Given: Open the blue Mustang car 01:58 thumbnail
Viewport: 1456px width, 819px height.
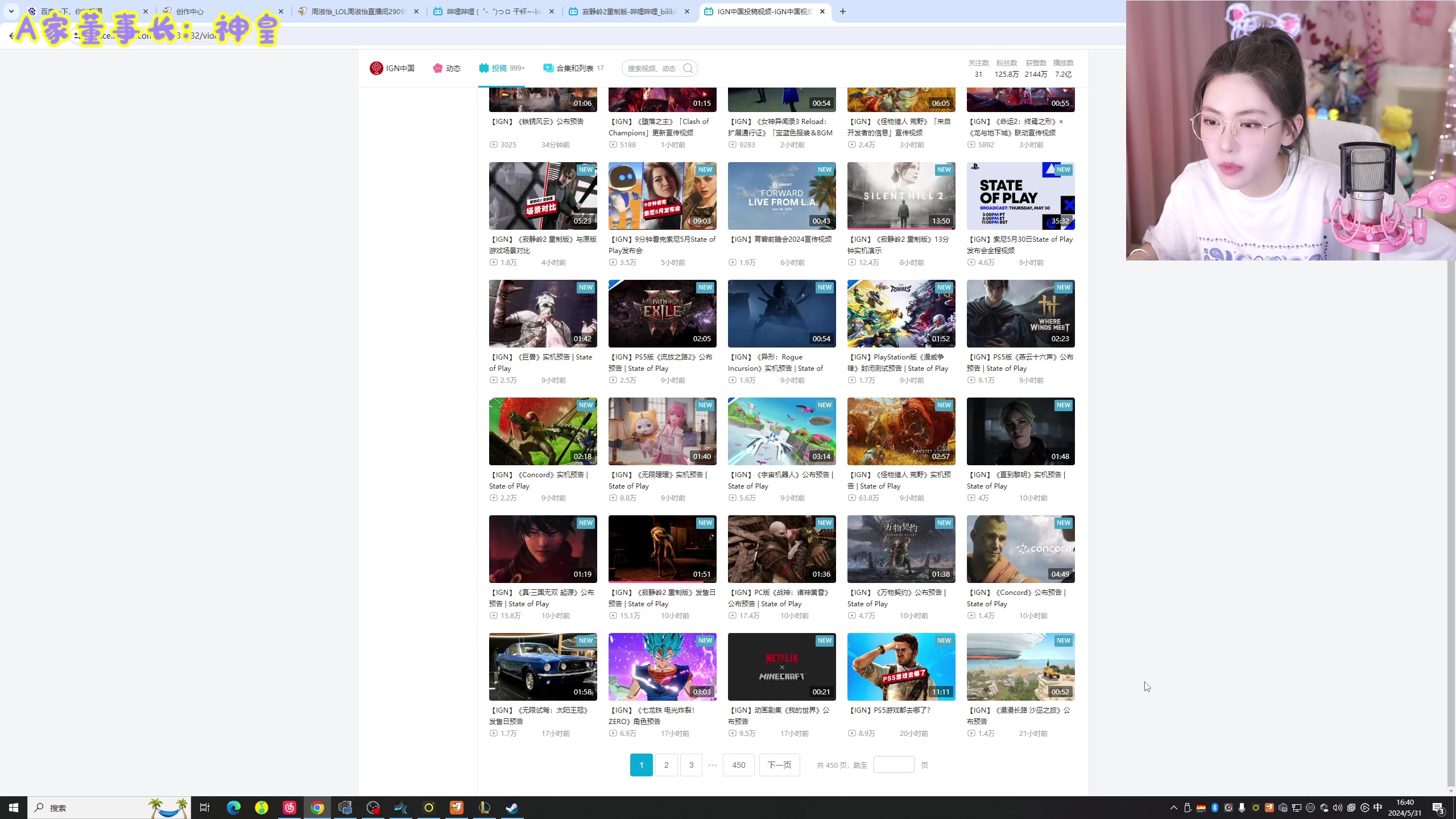Looking at the screenshot, I should point(543,667).
